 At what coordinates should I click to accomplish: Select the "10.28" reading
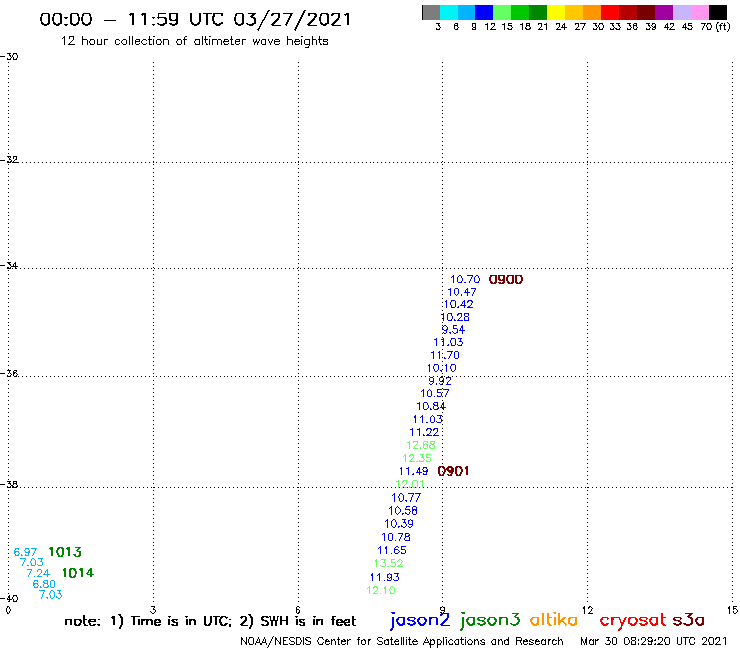pyautogui.click(x=455, y=317)
